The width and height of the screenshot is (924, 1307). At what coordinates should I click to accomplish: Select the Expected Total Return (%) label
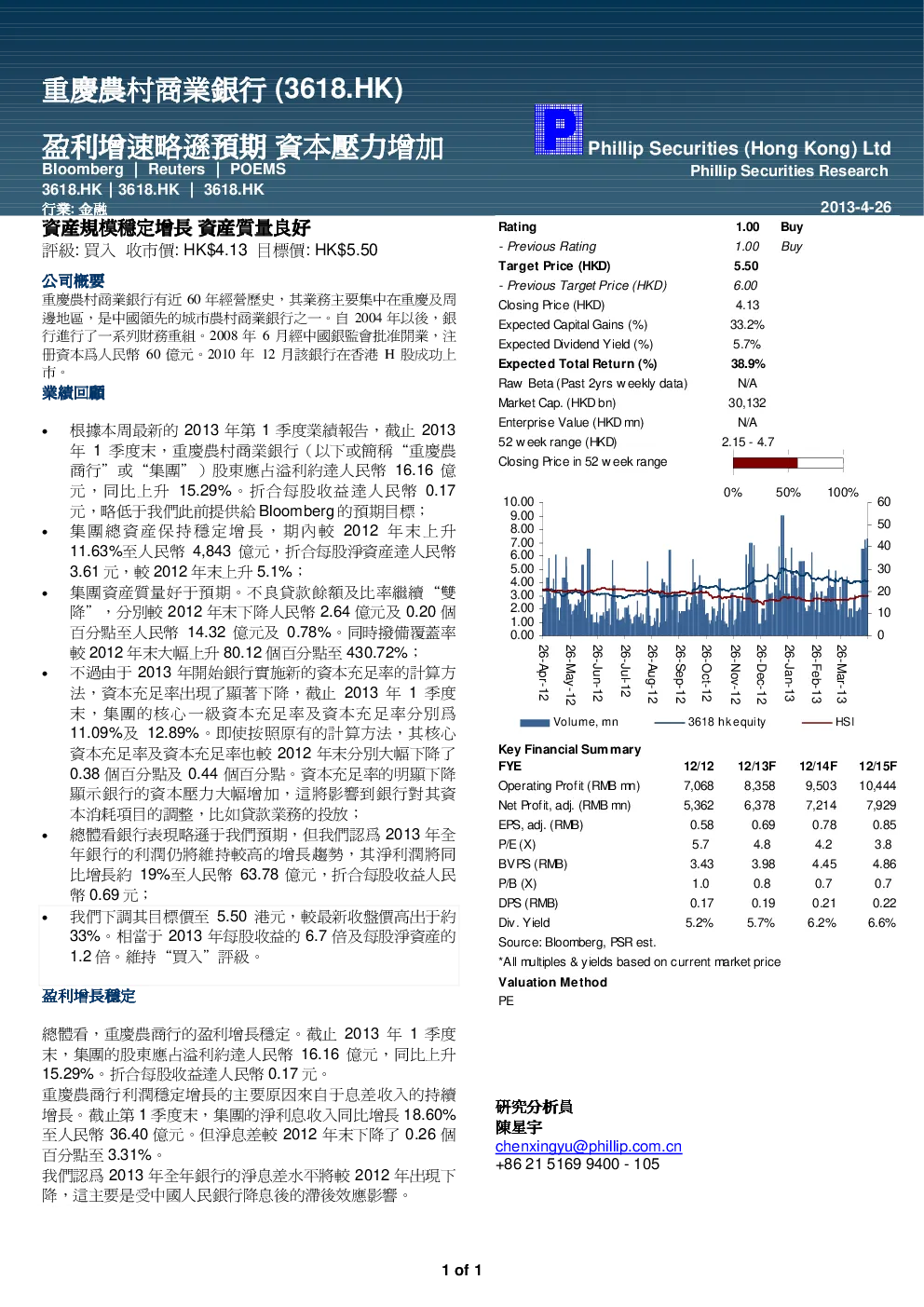[577, 364]
